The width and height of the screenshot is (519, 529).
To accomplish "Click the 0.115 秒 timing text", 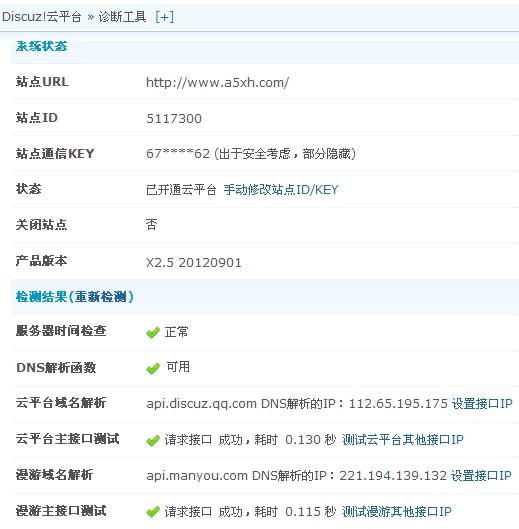I will (x=311, y=512).
